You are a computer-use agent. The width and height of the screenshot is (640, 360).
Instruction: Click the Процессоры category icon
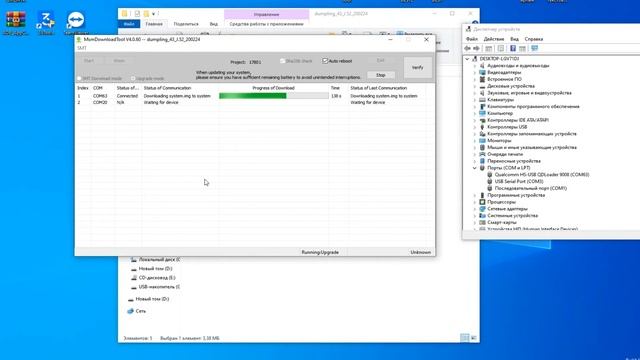(482, 202)
